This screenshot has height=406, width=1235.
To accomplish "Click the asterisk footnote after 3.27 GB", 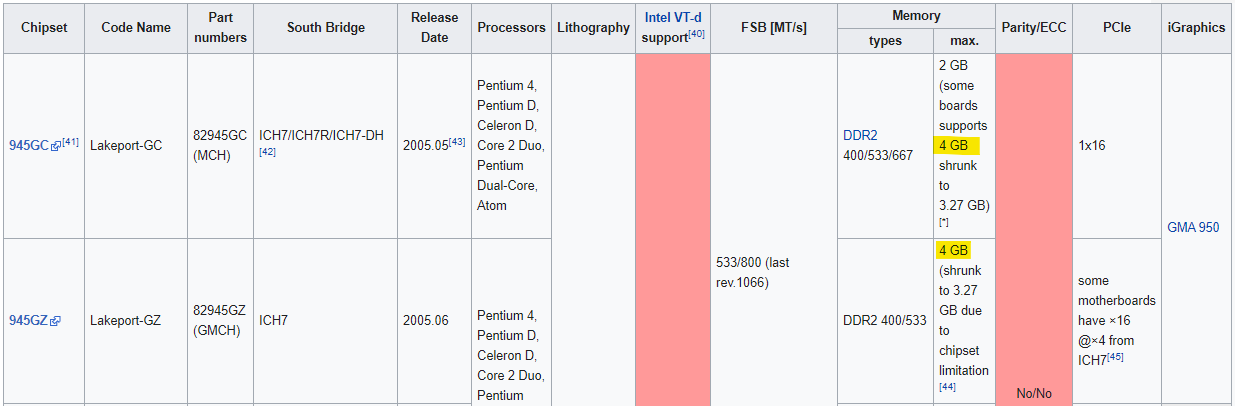I will (943, 222).
